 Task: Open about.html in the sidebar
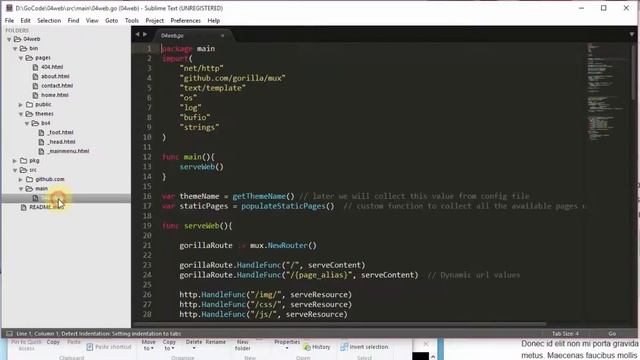(55, 76)
